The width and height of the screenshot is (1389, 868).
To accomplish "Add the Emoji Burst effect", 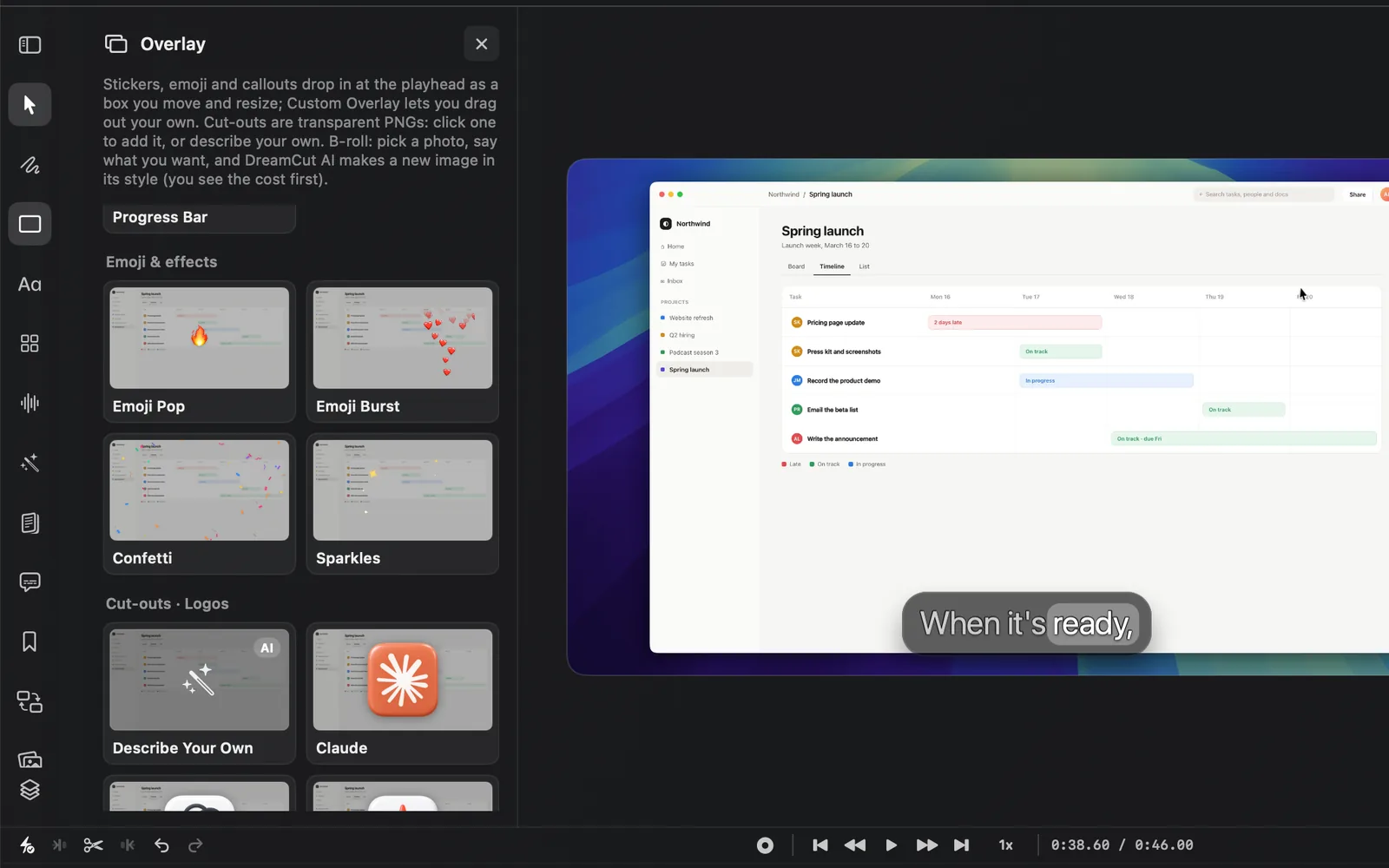I will click(403, 352).
